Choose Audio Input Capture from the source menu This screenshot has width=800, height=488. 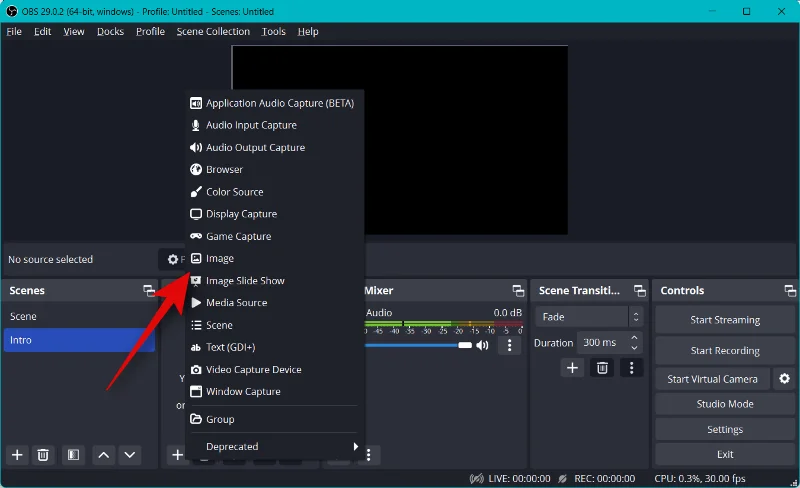274,125
